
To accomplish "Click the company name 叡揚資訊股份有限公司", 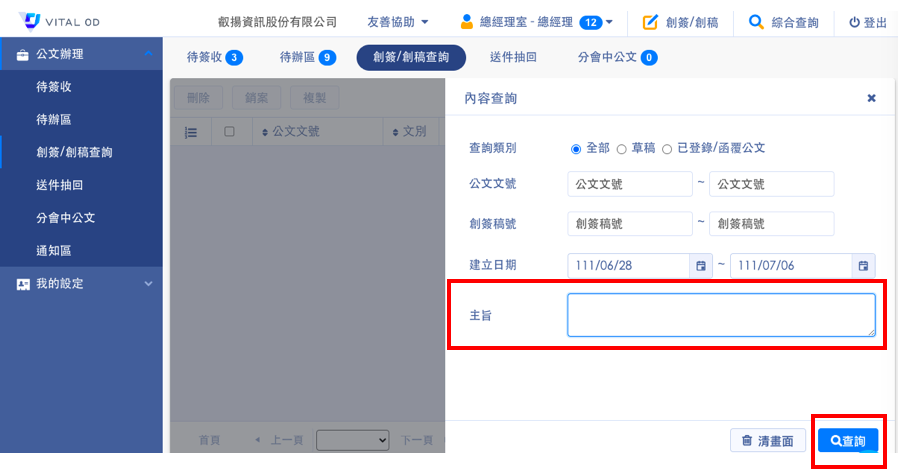I will click(277, 22).
